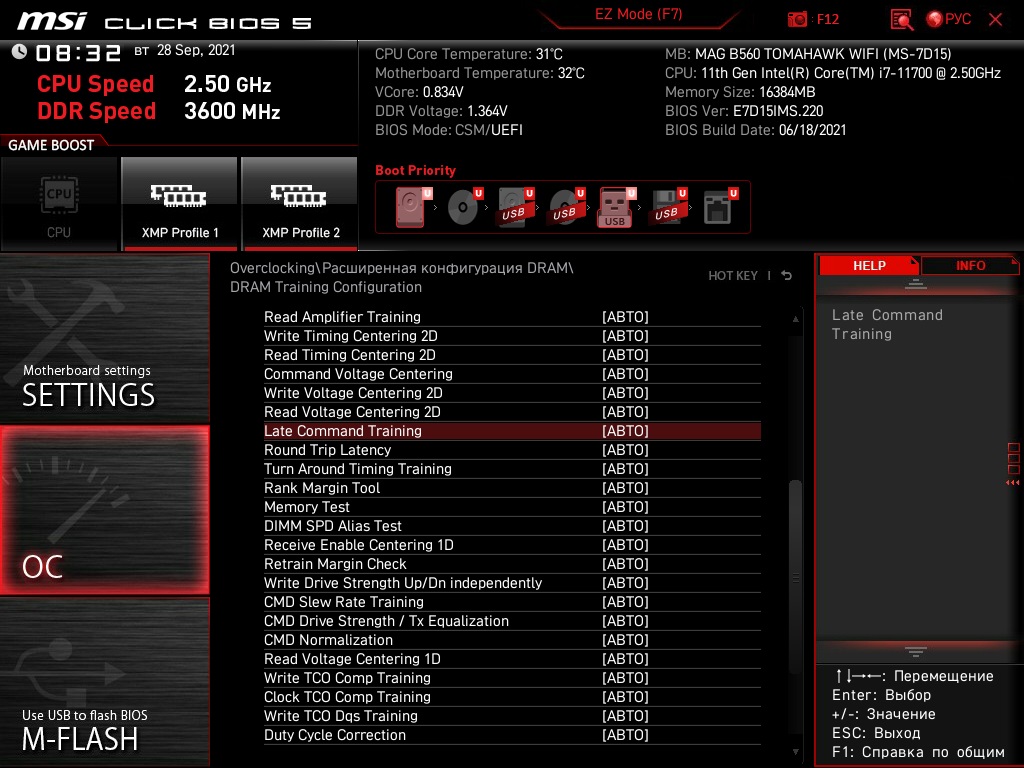Select the Write TCO Comp Training row
1024x768 pixels.
coord(512,677)
